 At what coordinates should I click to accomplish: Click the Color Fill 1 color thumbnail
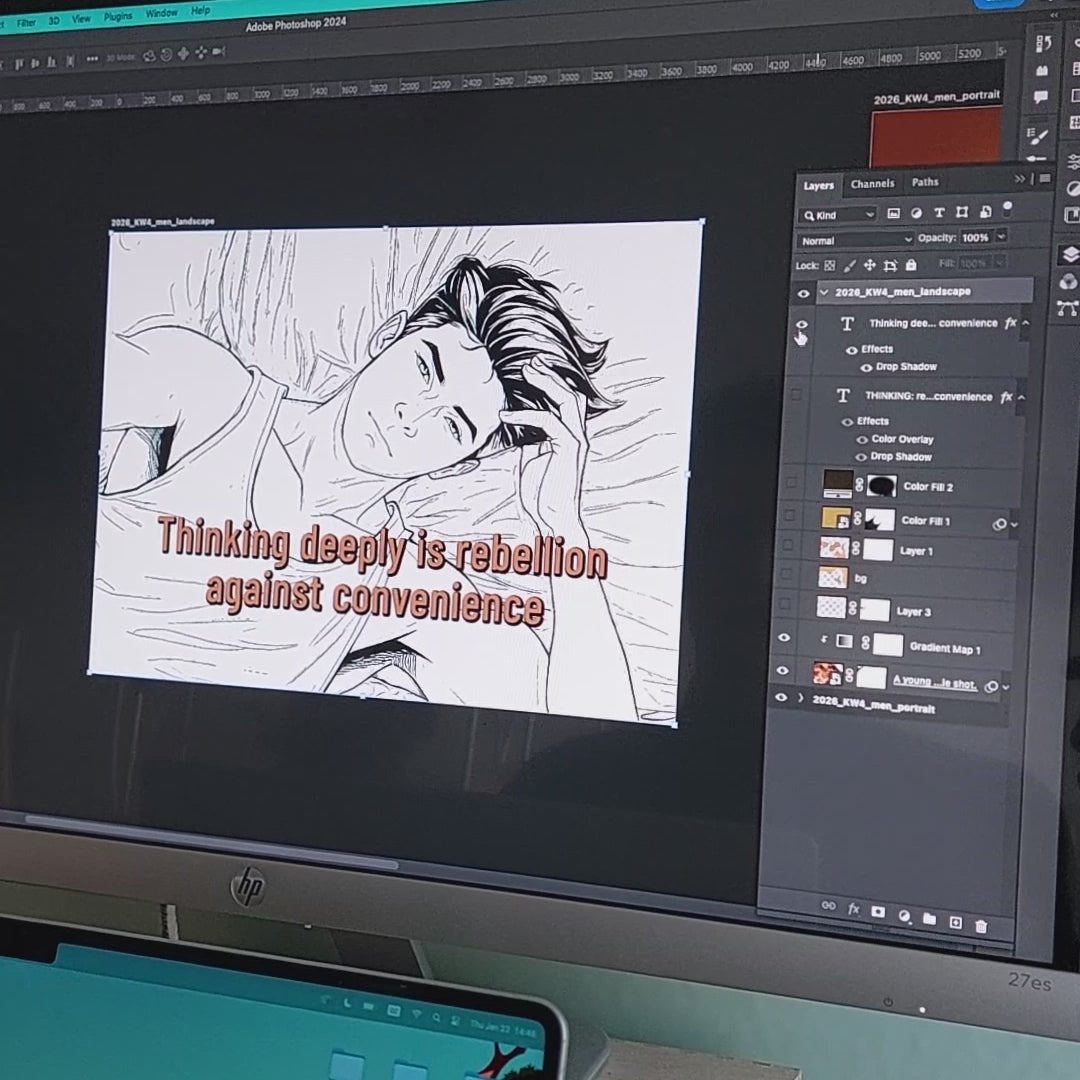(x=836, y=517)
